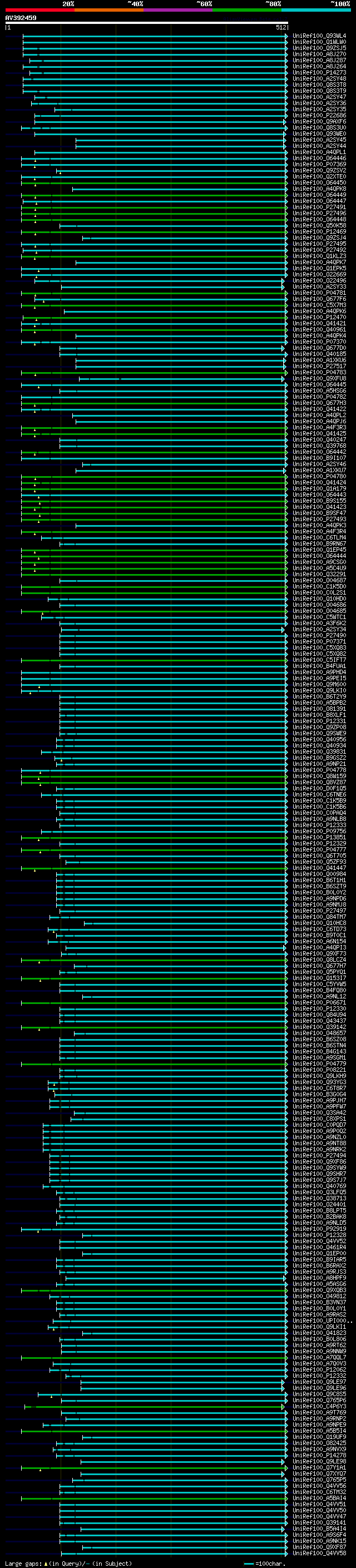Viewport: 356px width, 1568px height.
Task: Click UniRef100_A9PEI5 label
Action: [x=319, y=678]
